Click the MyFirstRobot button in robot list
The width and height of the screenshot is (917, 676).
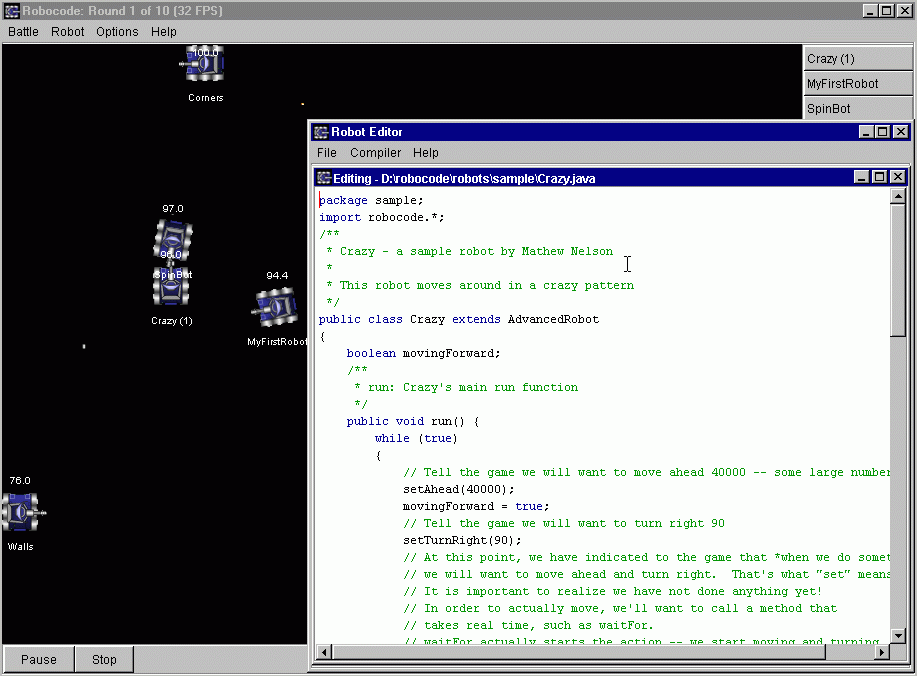pyautogui.click(x=857, y=84)
